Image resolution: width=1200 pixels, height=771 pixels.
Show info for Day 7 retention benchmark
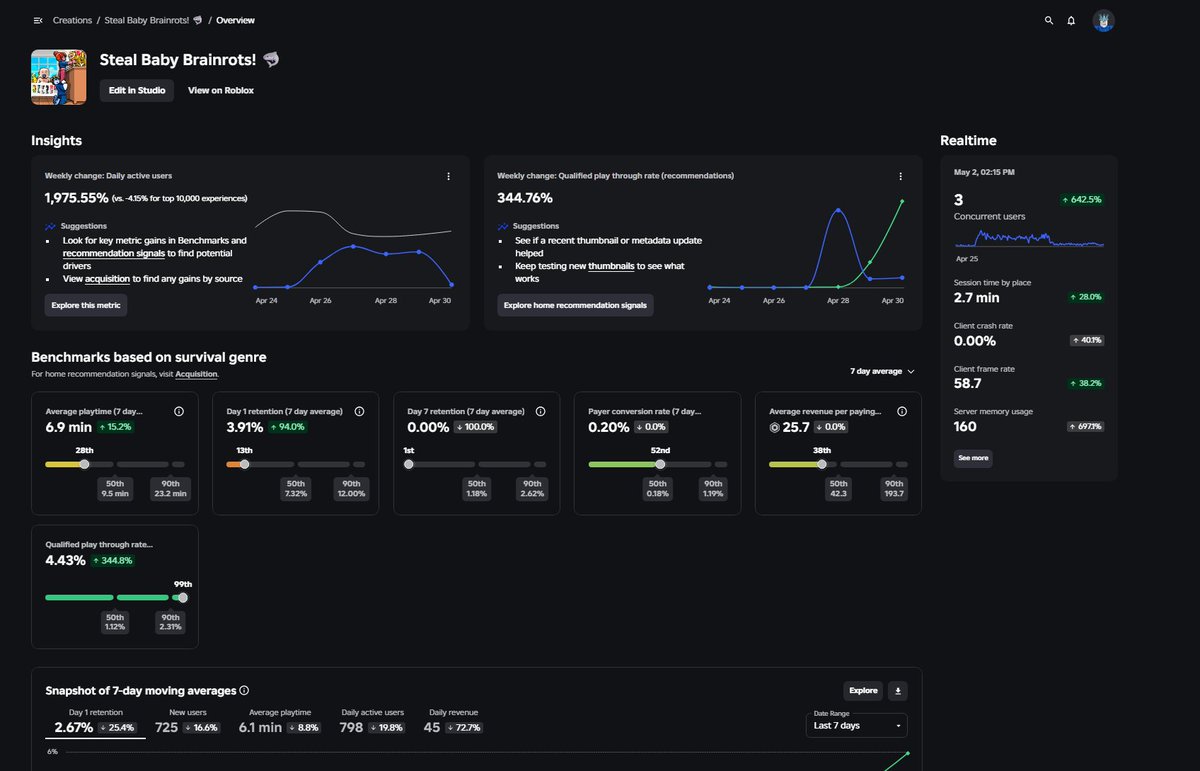[x=540, y=411]
